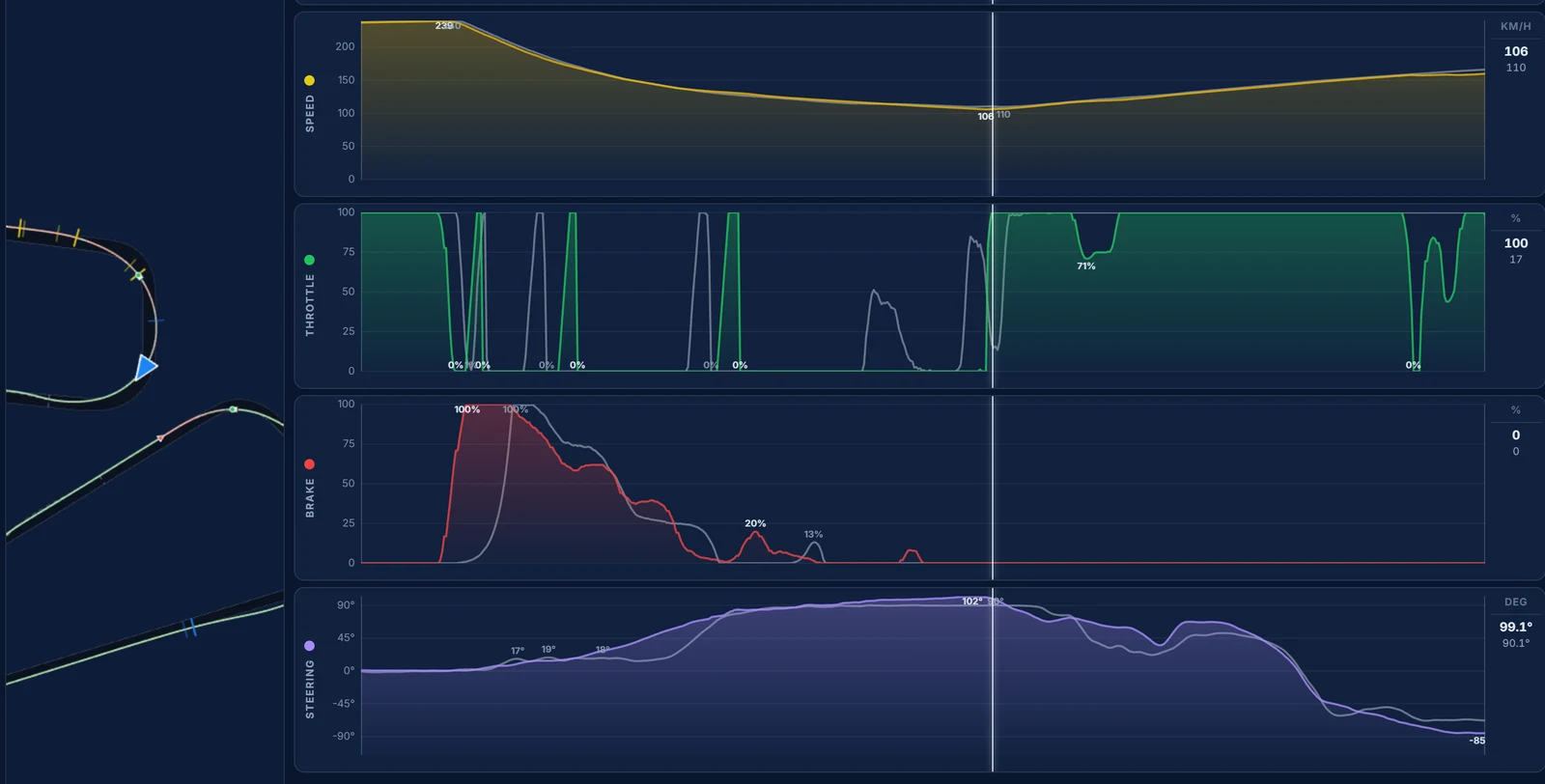Click the 102° steering peak label
The width and height of the screenshot is (1545, 784).
click(971, 601)
